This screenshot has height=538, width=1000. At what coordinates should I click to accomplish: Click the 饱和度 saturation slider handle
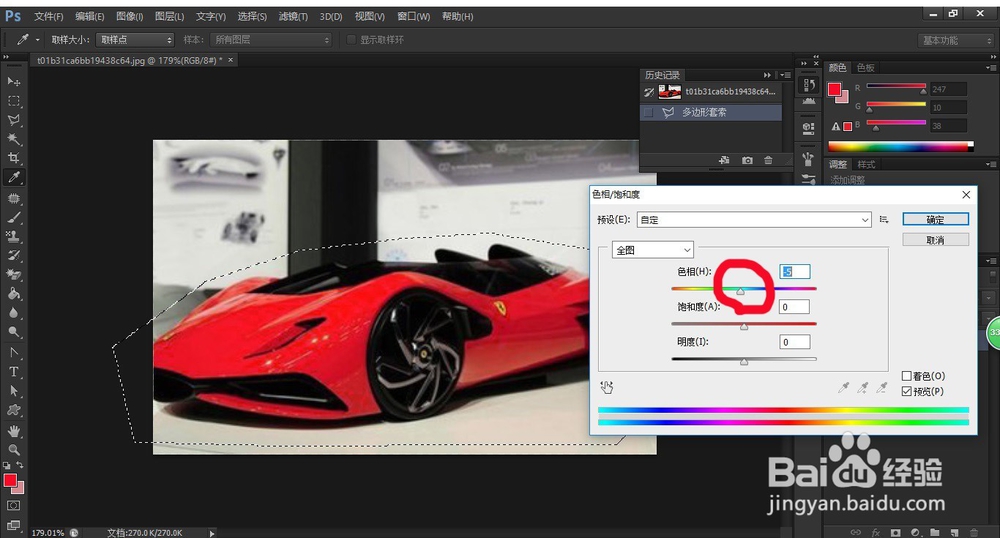click(x=744, y=327)
